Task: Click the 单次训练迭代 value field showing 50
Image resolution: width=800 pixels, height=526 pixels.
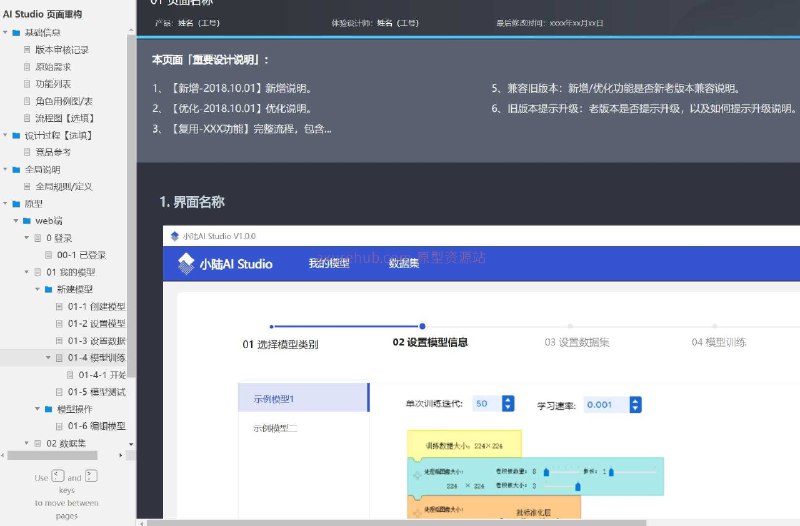Action: click(487, 404)
